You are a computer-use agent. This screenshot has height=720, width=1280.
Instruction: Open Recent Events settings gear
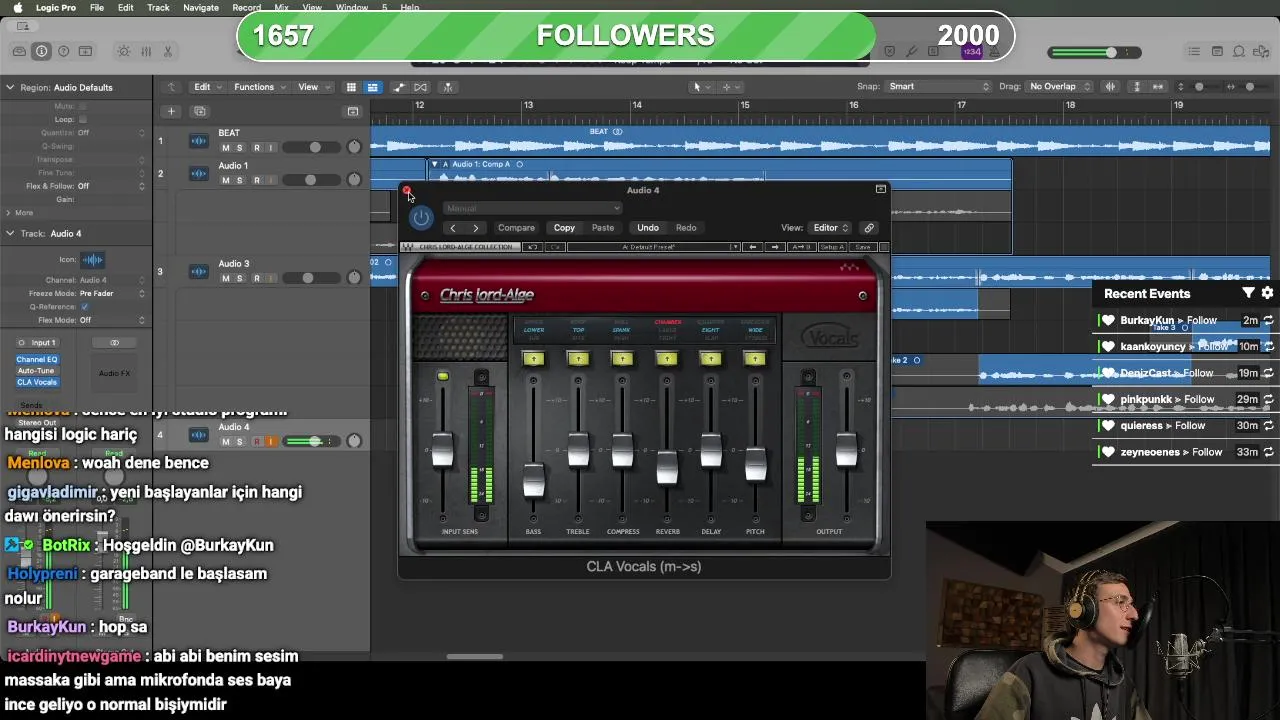pyautogui.click(x=1267, y=293)
